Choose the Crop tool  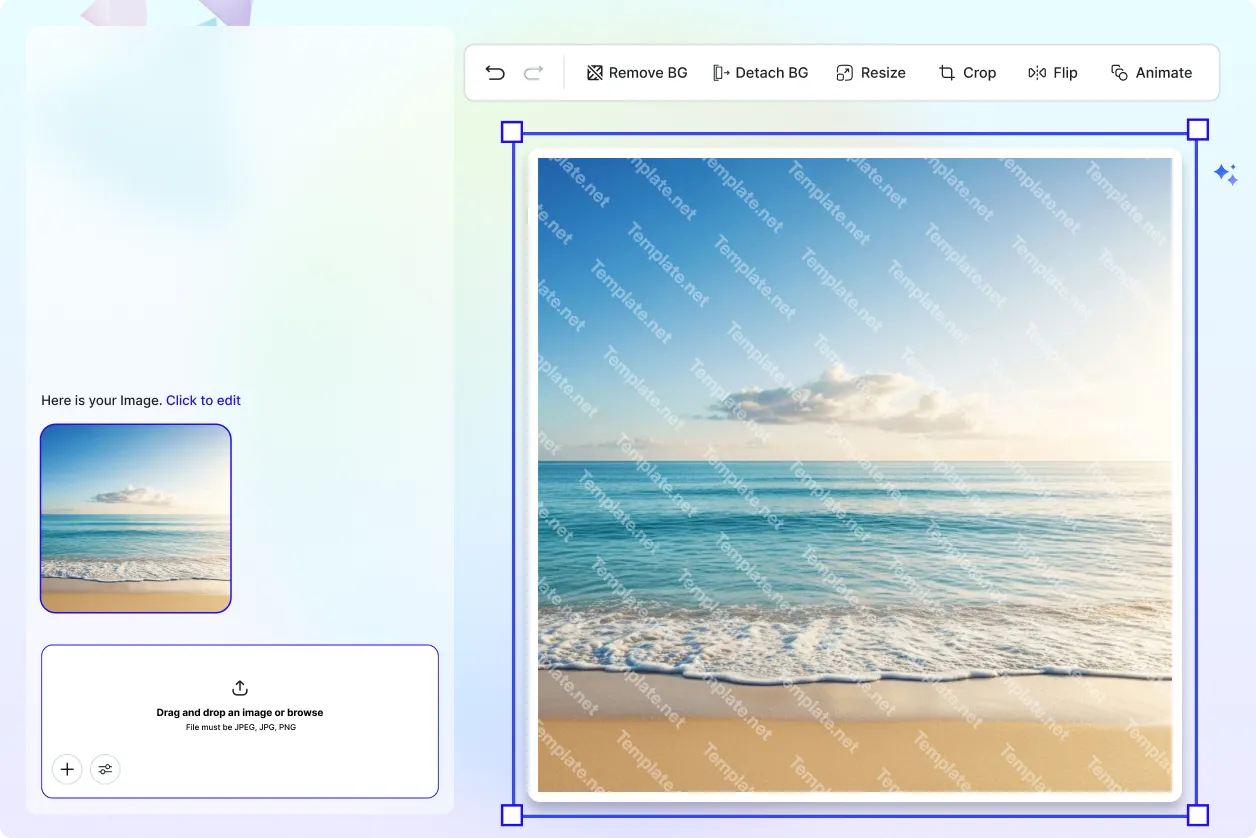pyautogui.click(x=967, y=72)
